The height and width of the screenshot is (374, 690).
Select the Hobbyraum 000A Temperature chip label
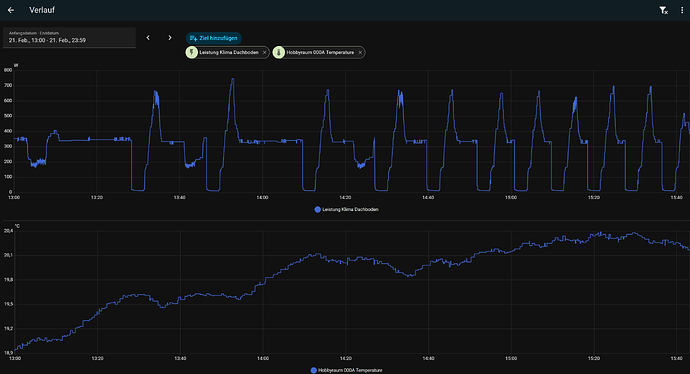(320, 52)
